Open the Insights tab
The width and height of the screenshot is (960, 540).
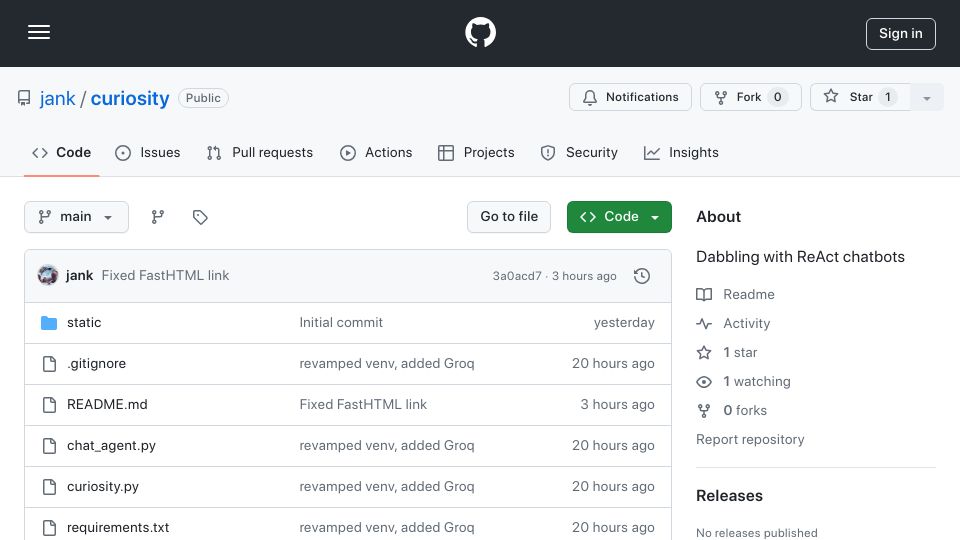(681, 152)
